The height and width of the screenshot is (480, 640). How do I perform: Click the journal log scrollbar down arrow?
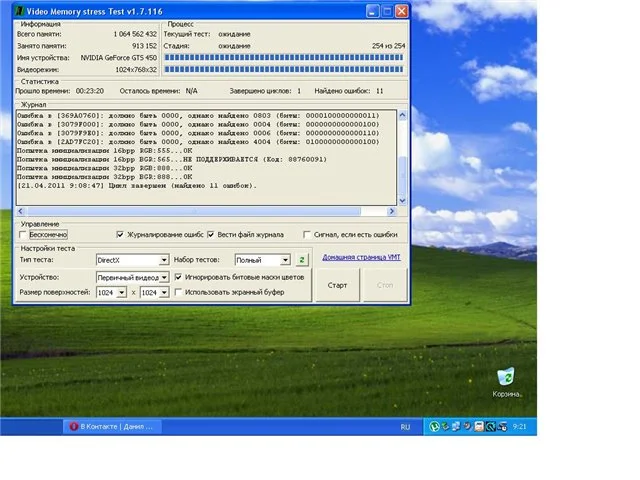pos(403,201)
